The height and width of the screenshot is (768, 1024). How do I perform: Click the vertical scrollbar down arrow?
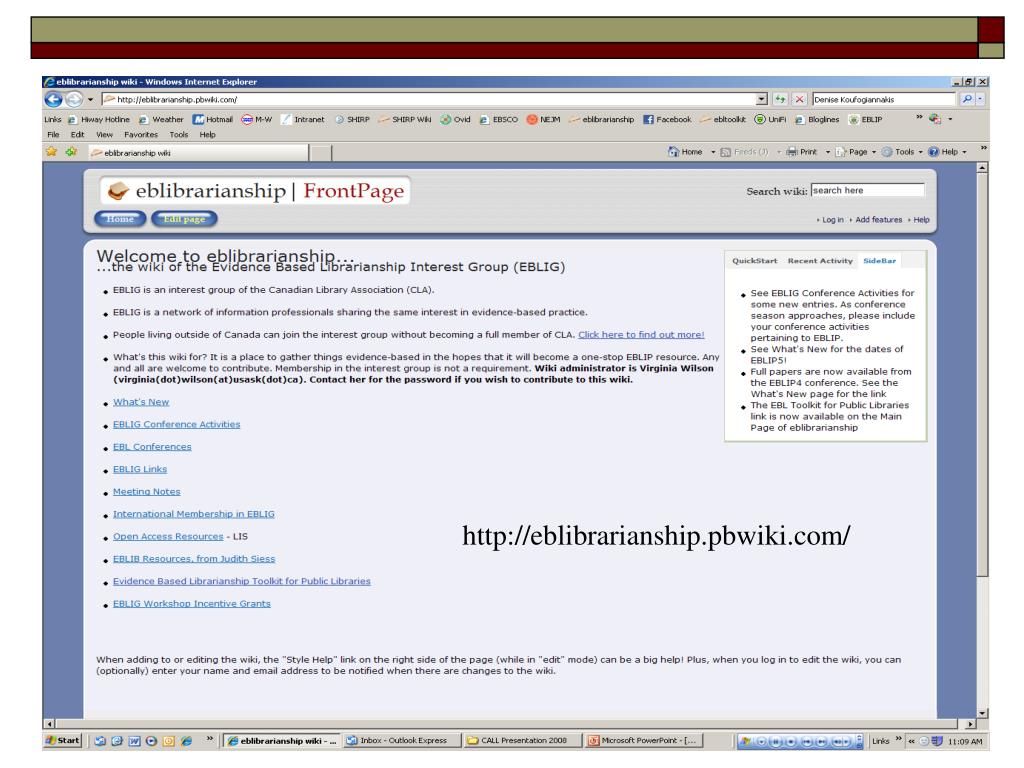[982, 713]
